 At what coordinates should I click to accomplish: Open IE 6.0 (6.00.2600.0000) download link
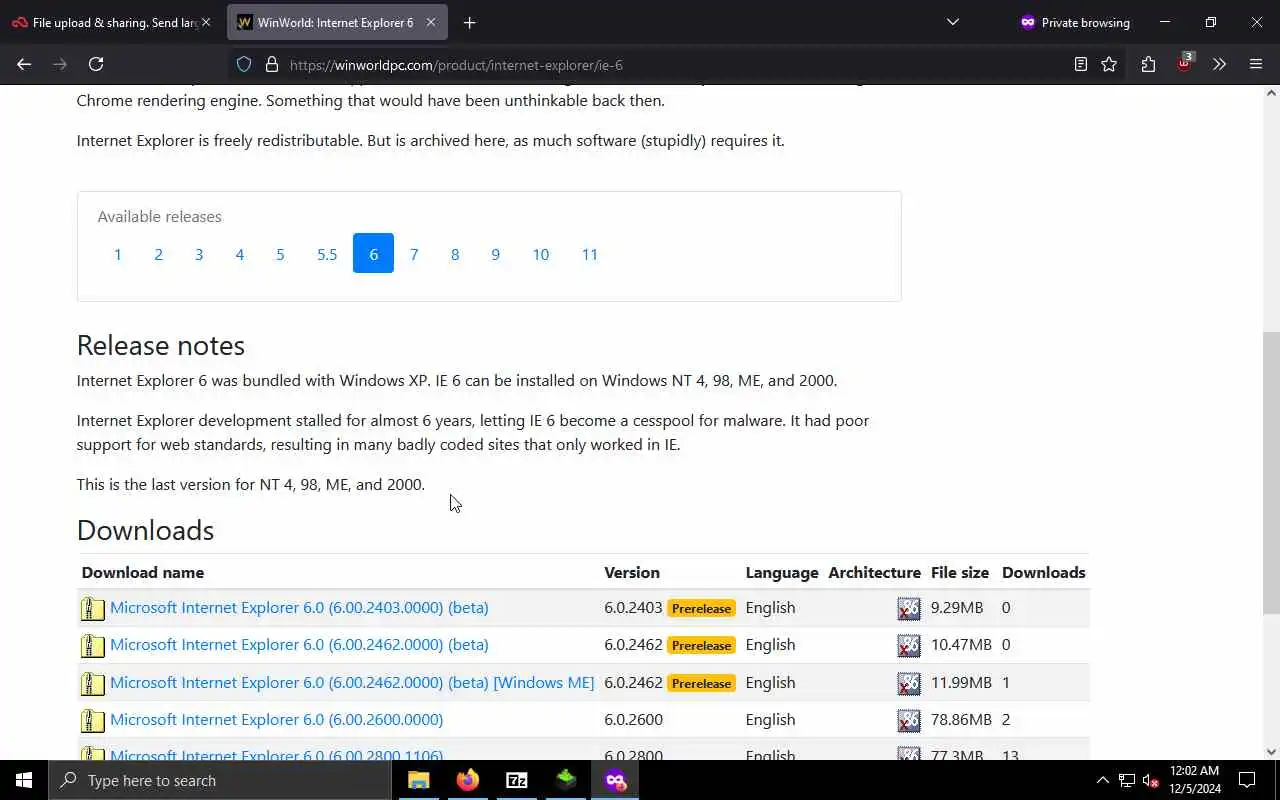276,719
